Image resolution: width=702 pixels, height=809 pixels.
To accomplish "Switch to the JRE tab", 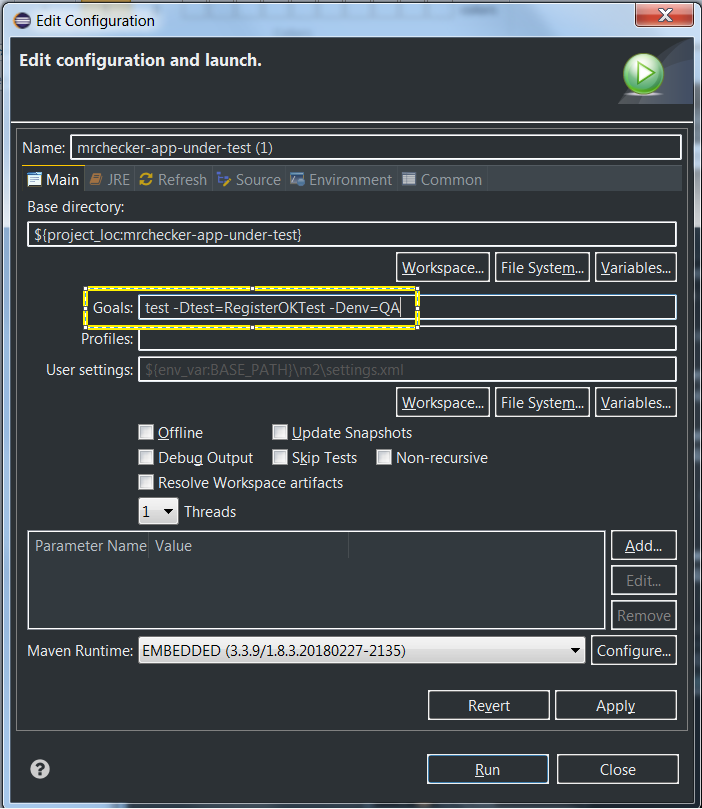I will pyautogui.click(x=109, y=180).
